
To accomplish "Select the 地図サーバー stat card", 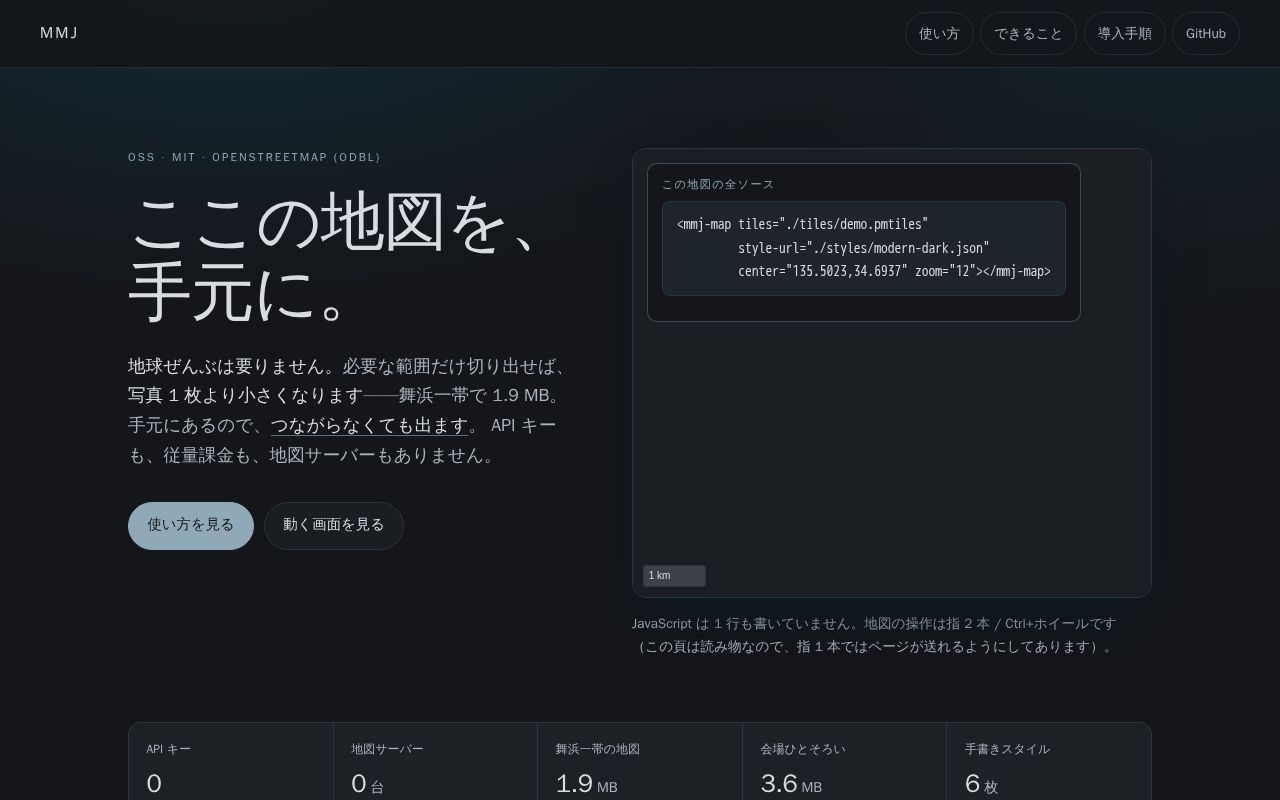I will [436, 762].
